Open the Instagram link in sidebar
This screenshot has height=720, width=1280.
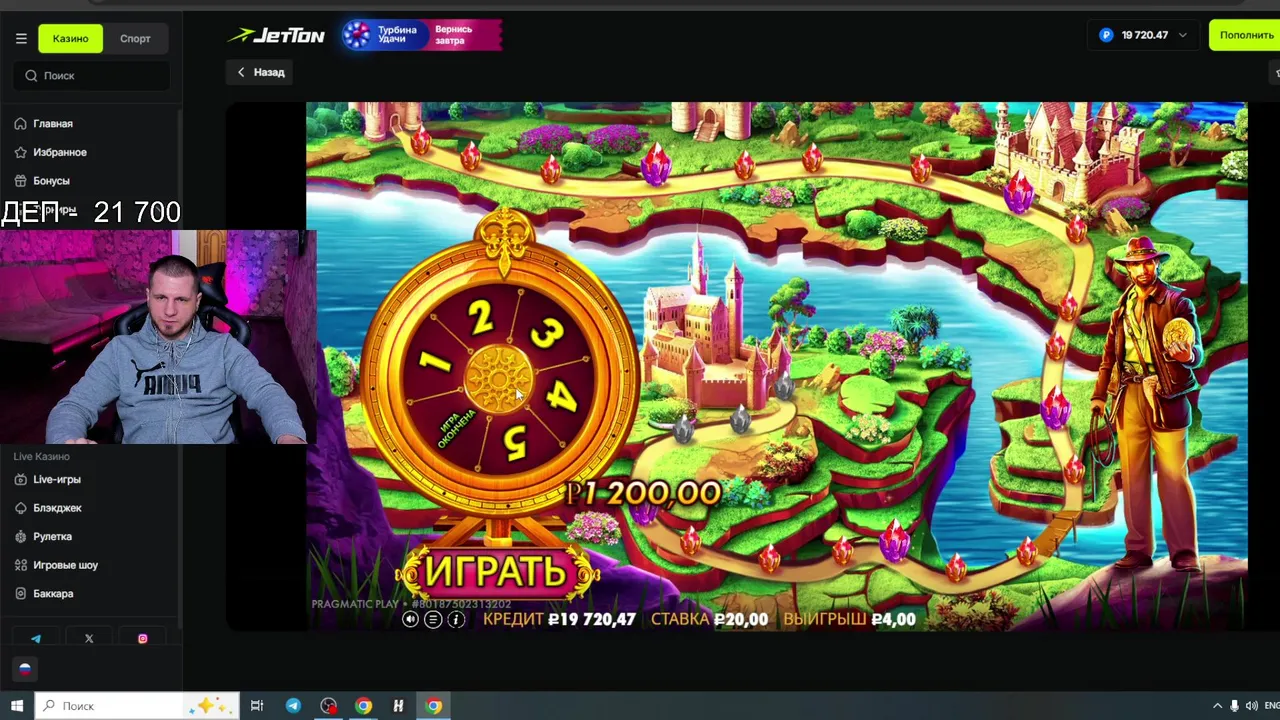[x=142, y=639]
